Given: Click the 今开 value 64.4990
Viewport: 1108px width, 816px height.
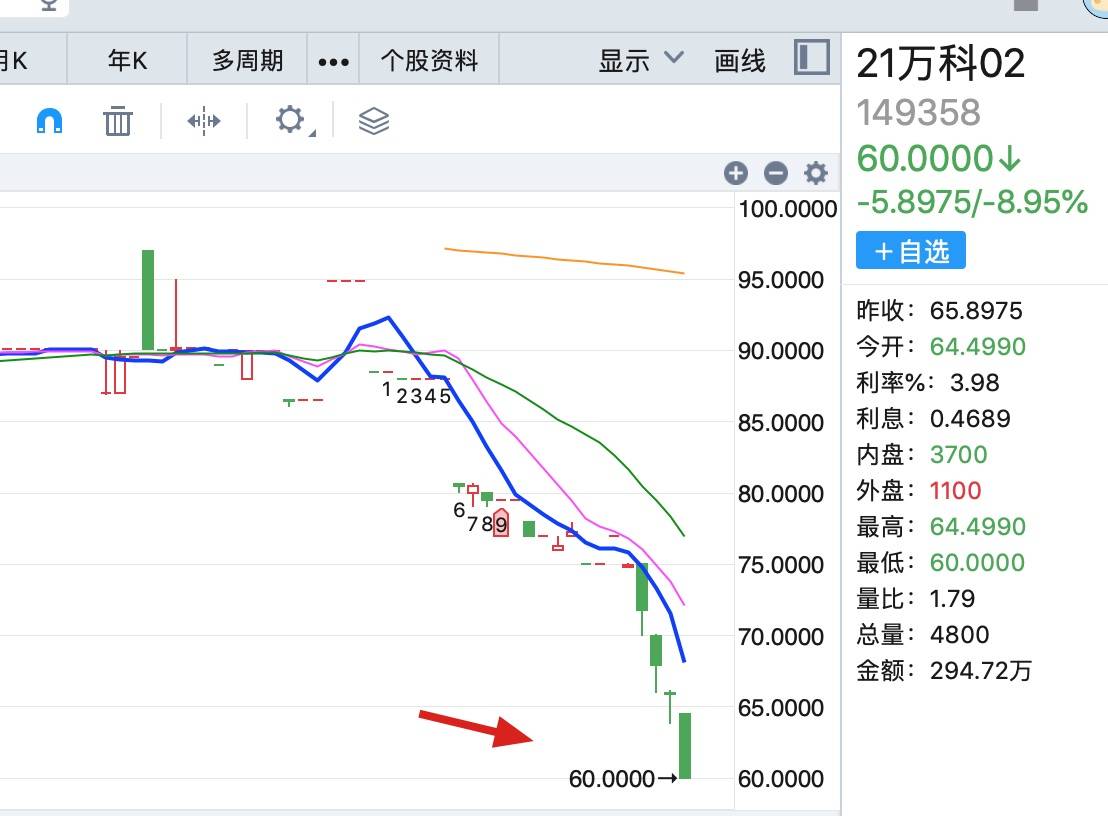Looking at the screenshot, I should click(x=977, y=346).
